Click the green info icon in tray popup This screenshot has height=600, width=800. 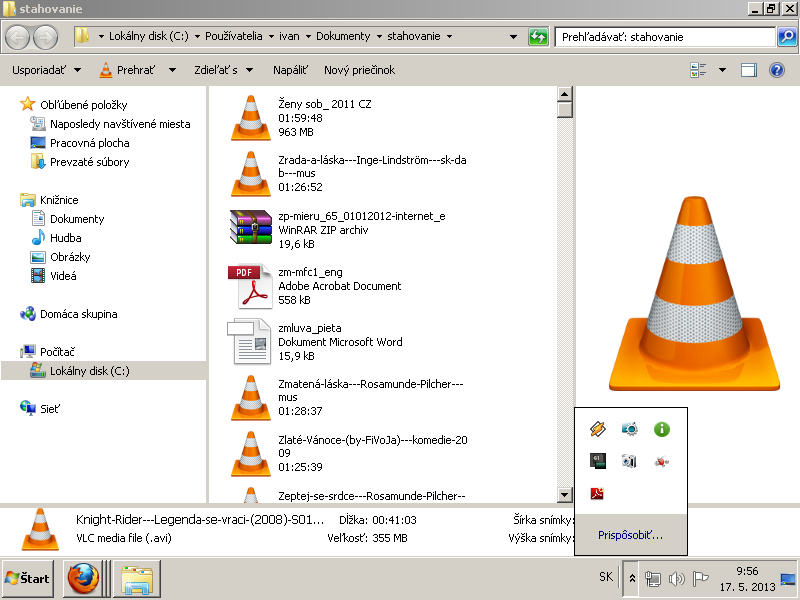662,429
